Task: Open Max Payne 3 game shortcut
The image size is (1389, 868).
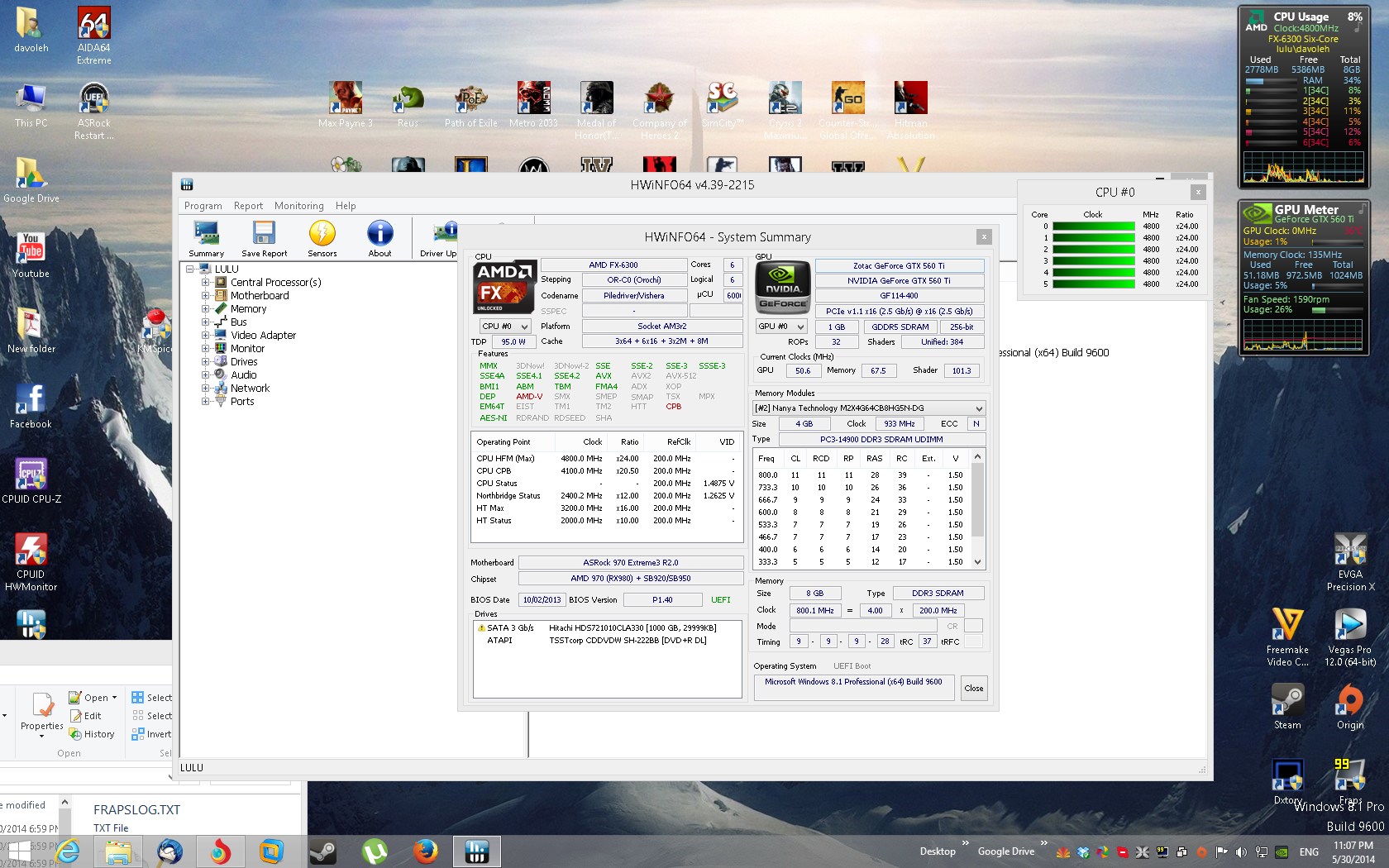Action: point(346,104)
